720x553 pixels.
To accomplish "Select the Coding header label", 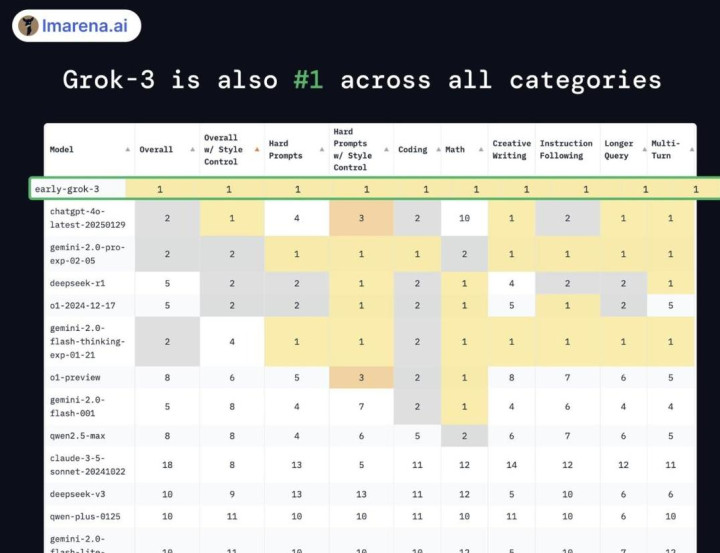I will coord(412,149).
